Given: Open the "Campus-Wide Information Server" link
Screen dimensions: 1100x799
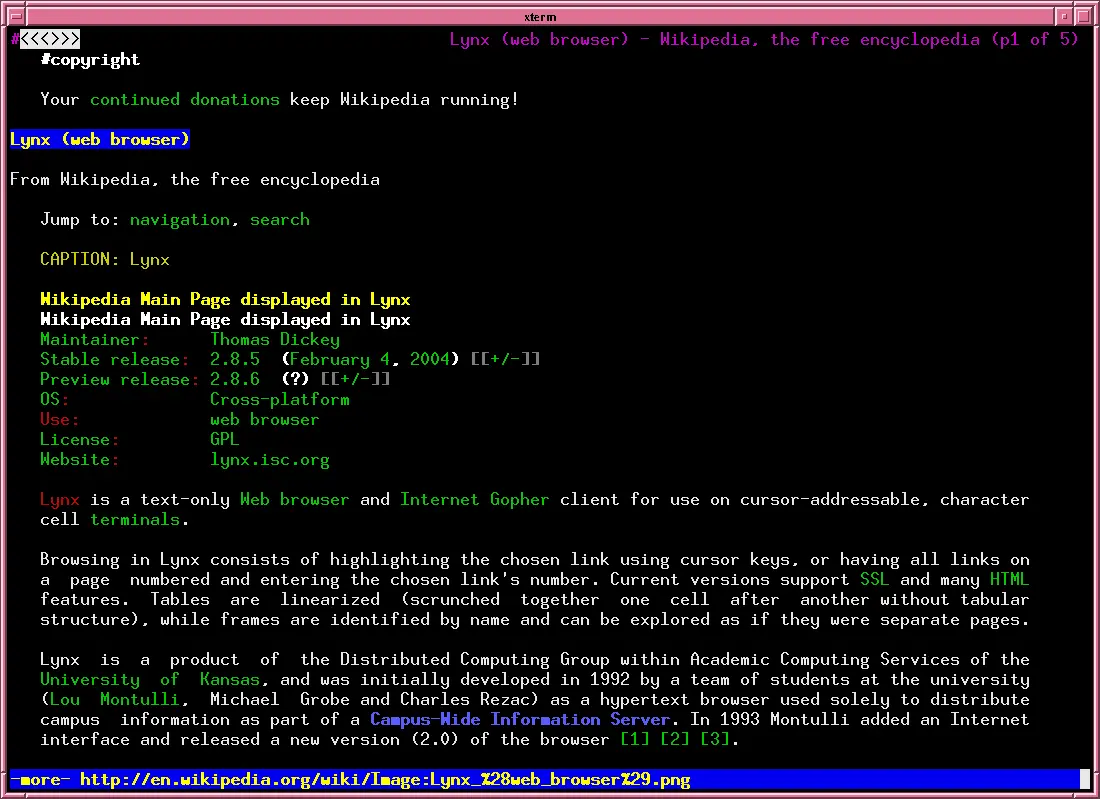Looking at the screenshot, I should tap(520, 719).
